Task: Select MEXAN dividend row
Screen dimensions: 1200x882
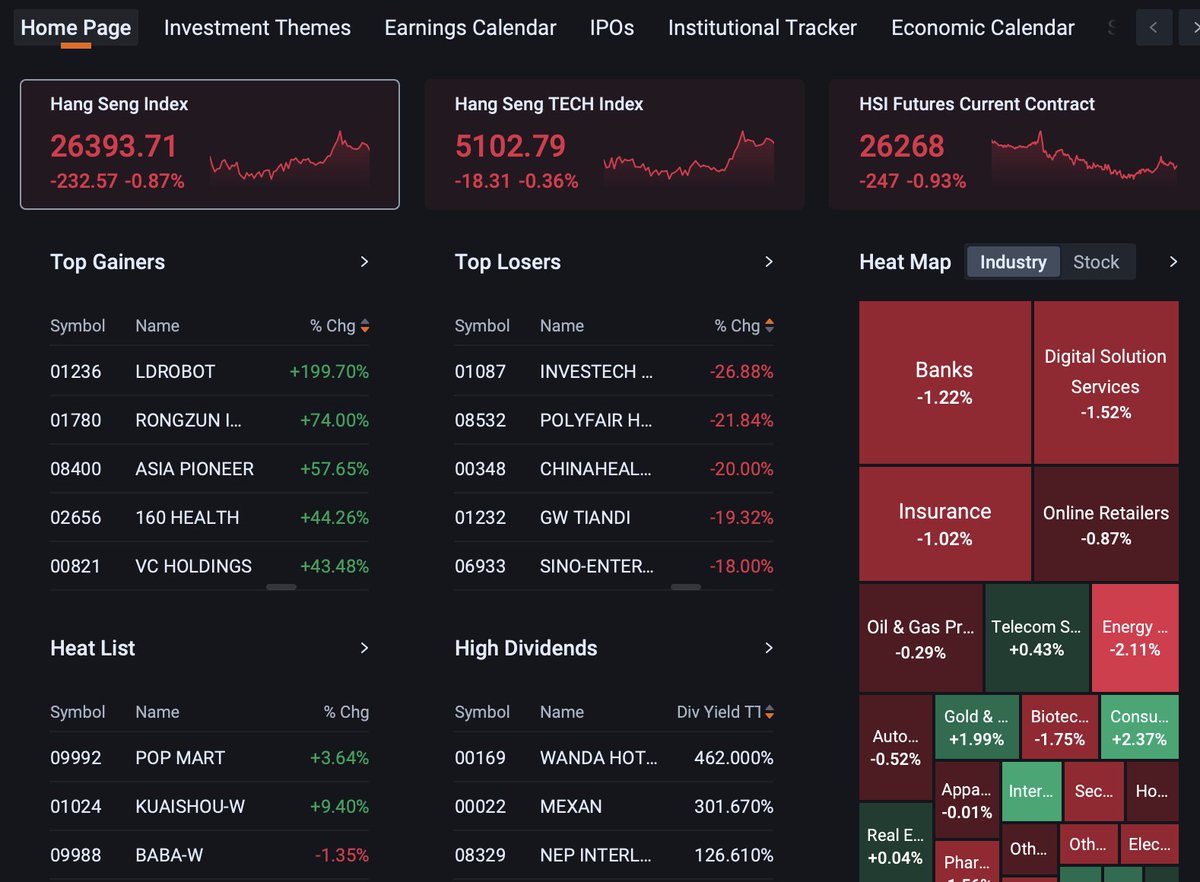Action: pyautogui.click(x=614, y=806)
